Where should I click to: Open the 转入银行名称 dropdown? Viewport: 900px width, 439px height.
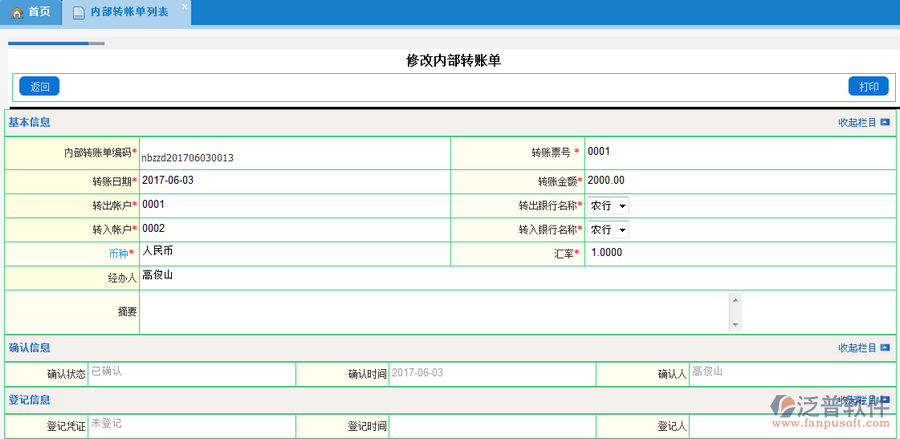608,230
